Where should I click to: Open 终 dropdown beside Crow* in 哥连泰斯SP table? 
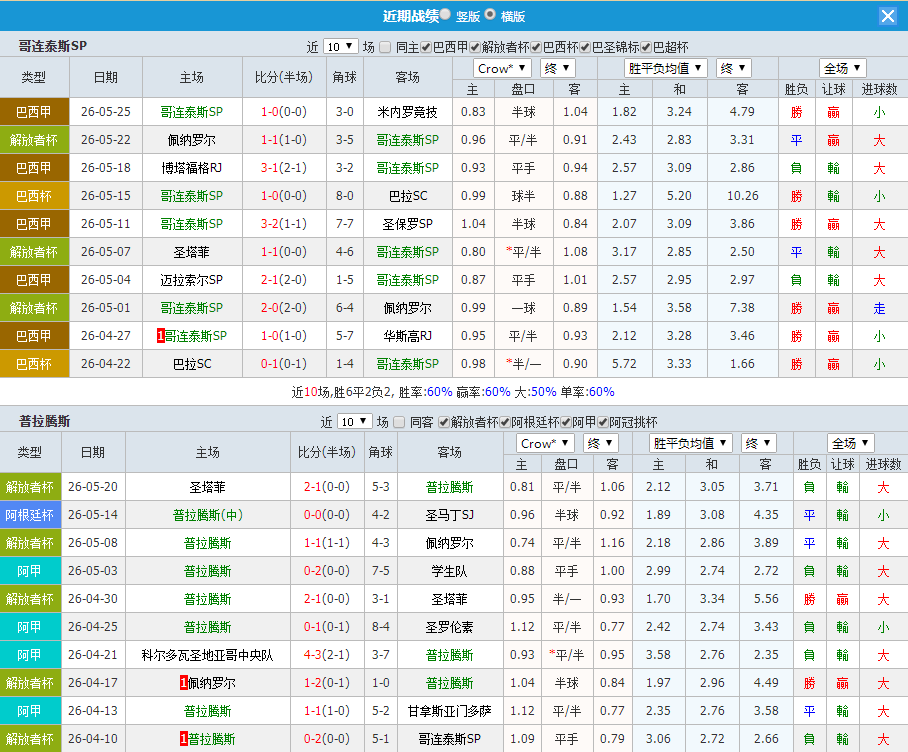[x=558, y=68]
